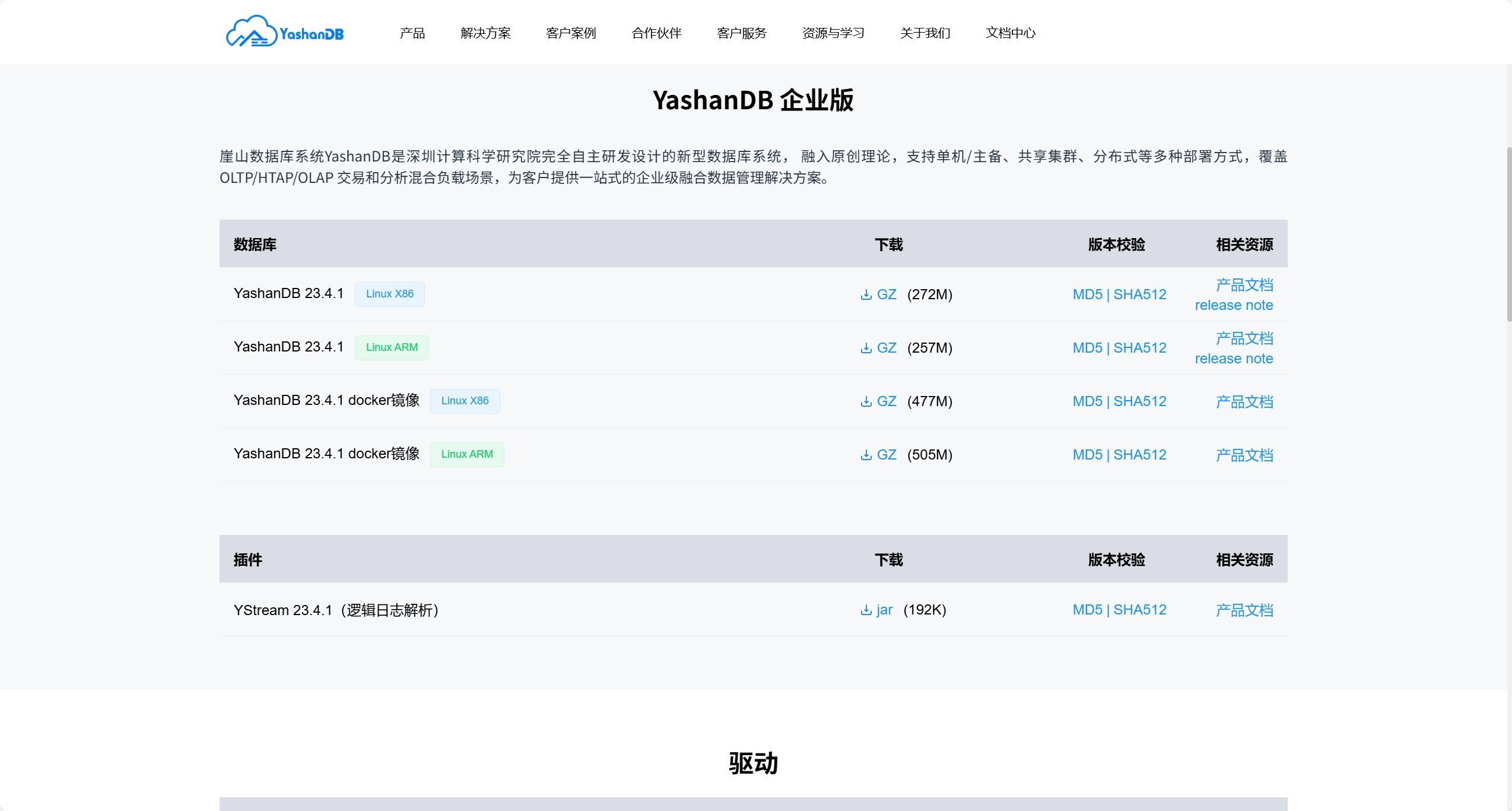Click download icon for docker镜像 Linux X86 GZ (477M)

coord(866,401)
